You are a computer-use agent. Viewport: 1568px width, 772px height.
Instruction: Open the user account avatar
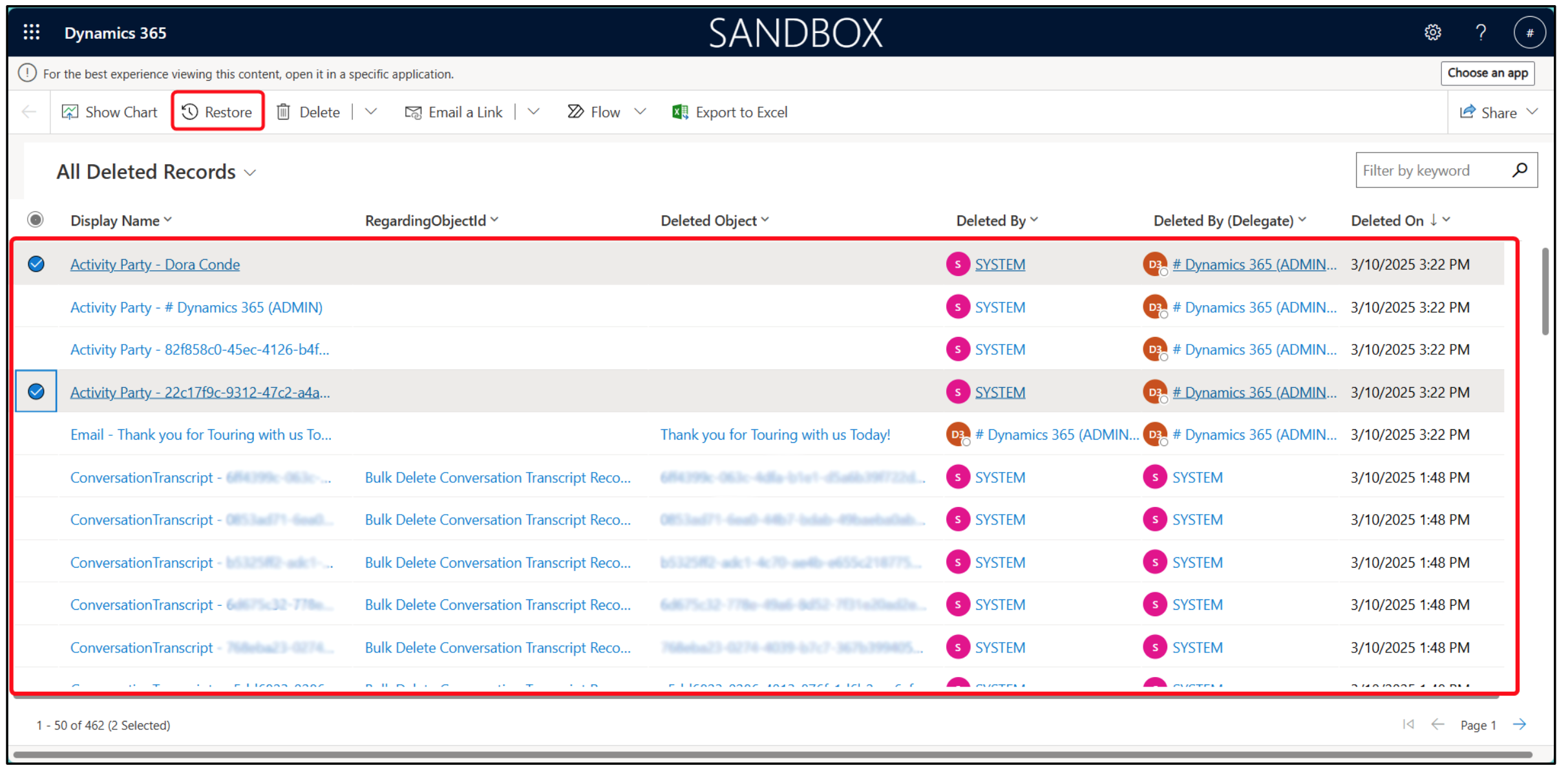coord(1529,32)
